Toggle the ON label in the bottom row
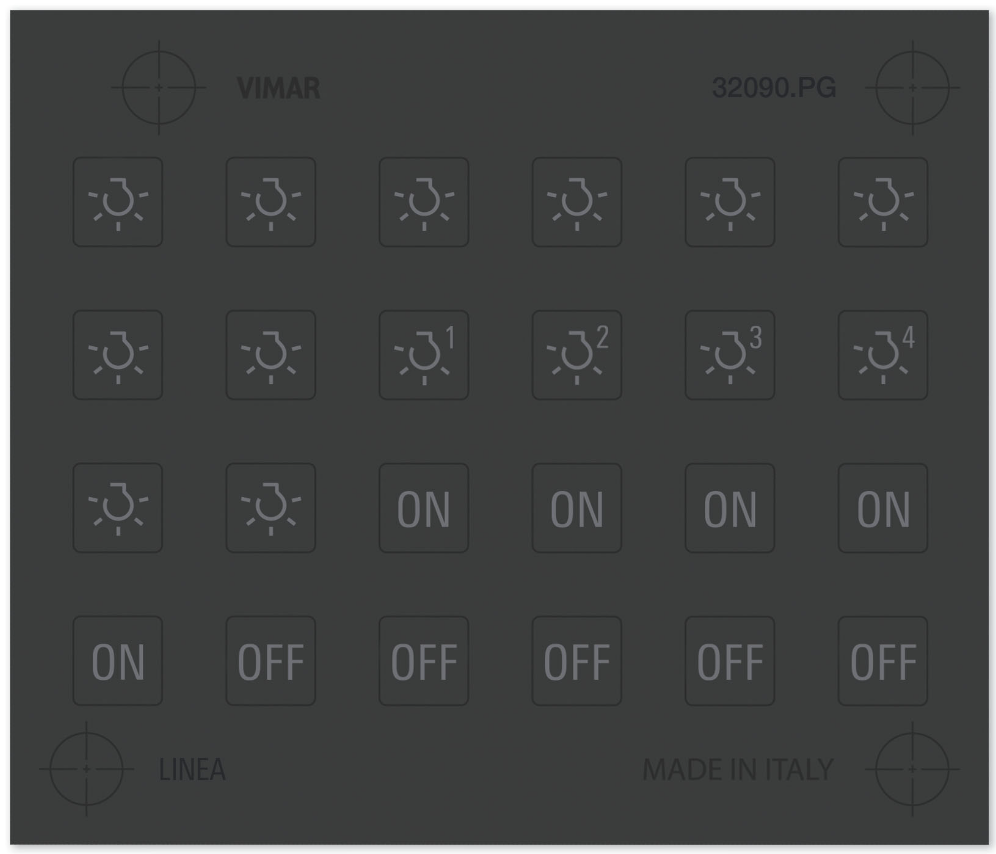The height and width of the screenshot is (854, 996). click(118, 661)
